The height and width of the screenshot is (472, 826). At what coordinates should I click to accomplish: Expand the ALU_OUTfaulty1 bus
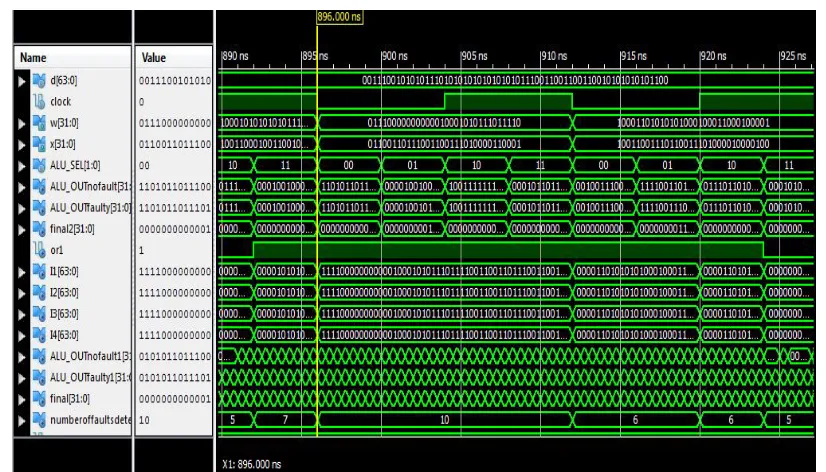22,378
